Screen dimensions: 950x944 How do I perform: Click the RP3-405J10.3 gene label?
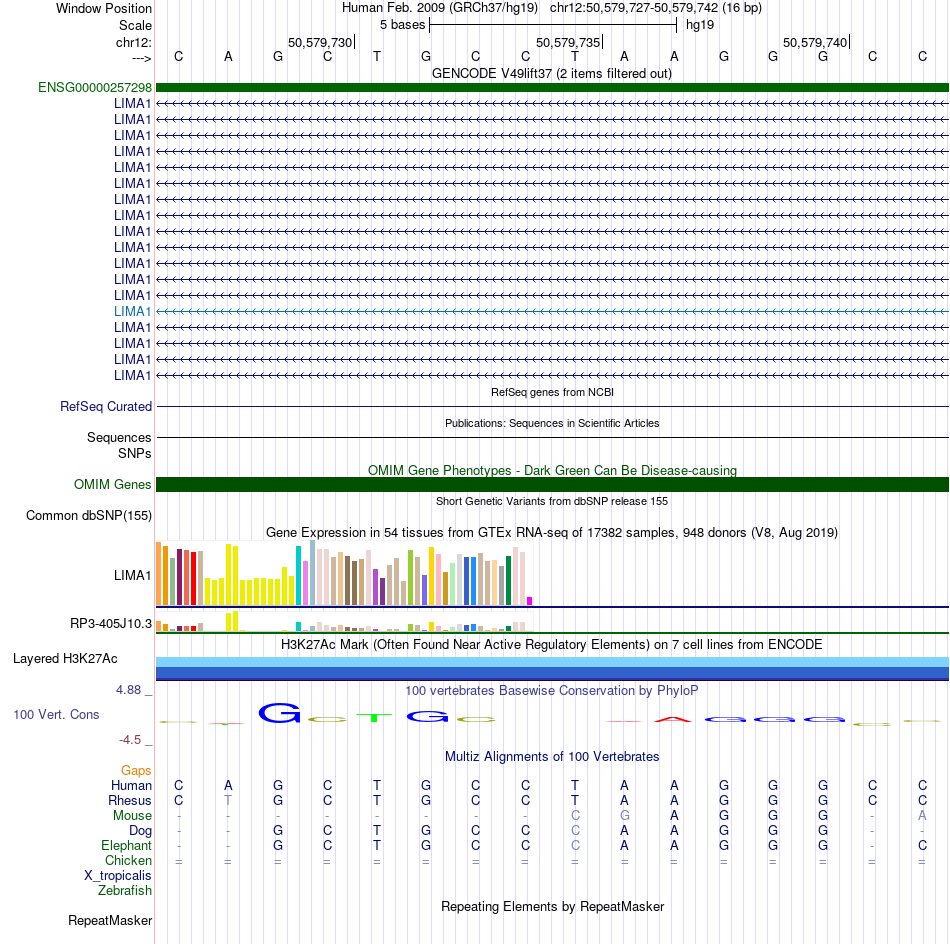coord(111,623)
